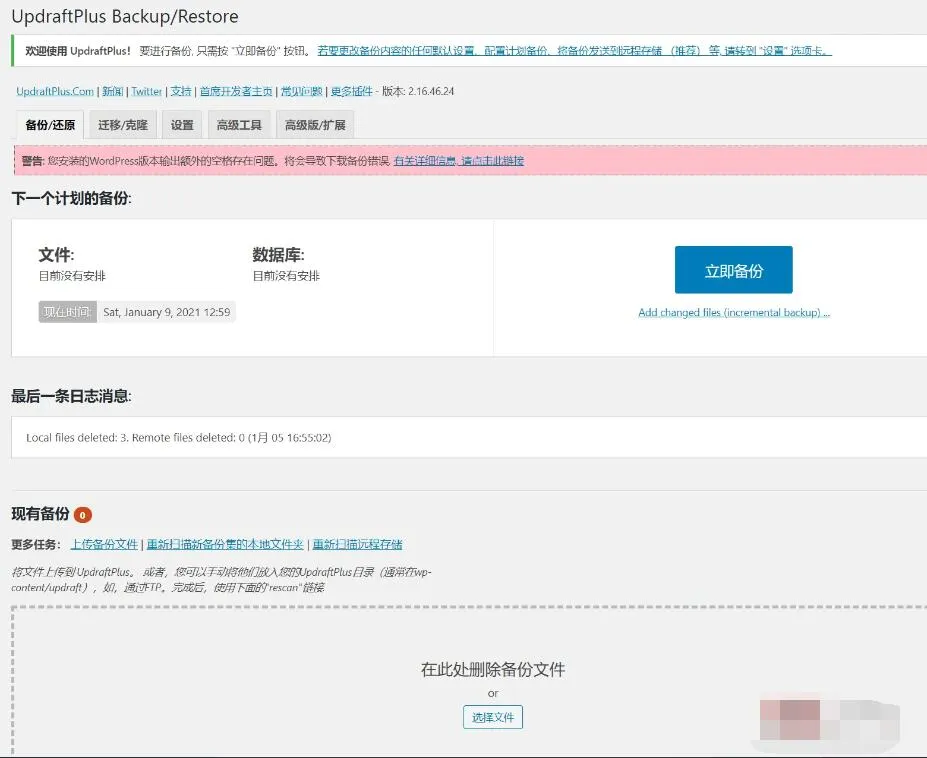Click the 现在时间 label
The image size is (927, 758).
click(67, 312)
